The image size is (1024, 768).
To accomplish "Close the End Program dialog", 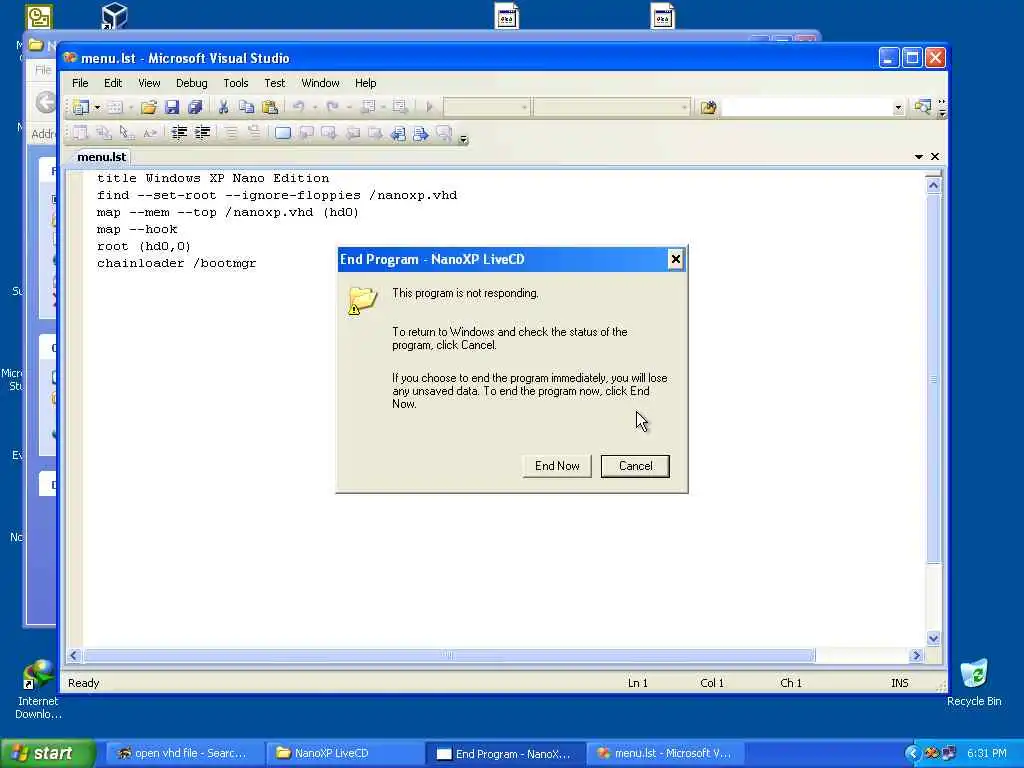I will [x=675, y=259].
